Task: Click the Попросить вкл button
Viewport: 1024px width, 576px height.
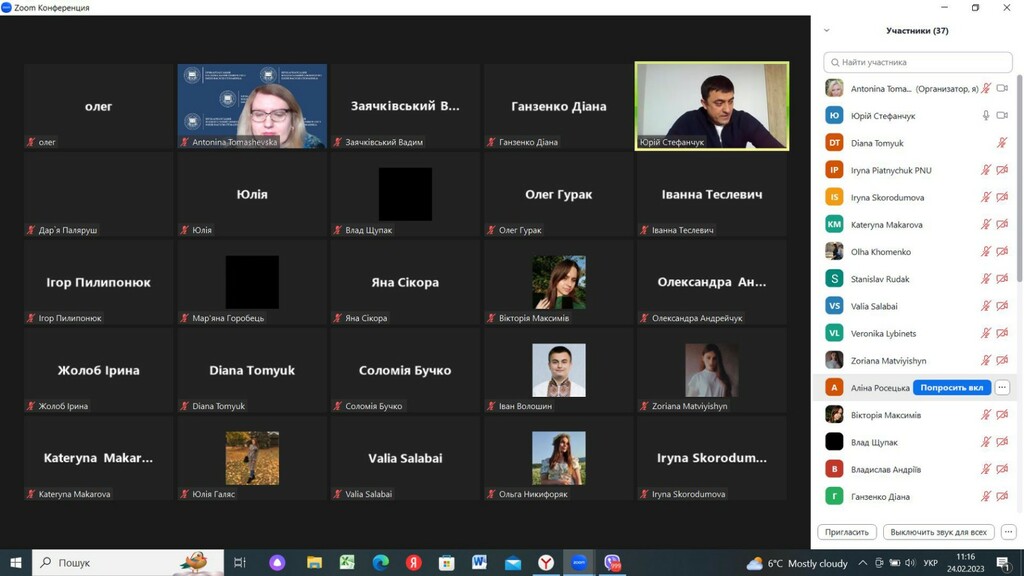Action: point(952,387)
